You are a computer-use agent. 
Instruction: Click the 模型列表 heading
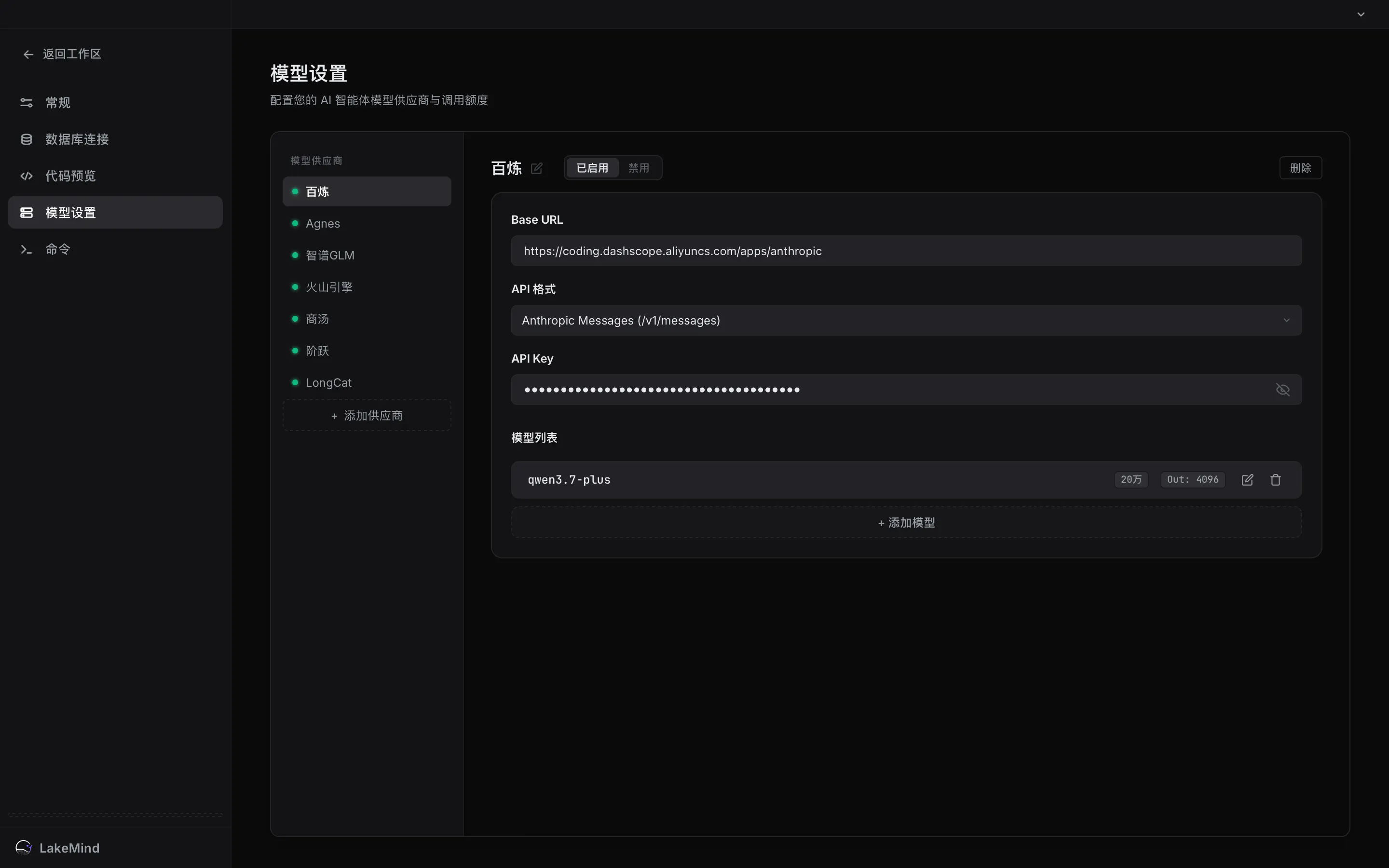point(534,438)
